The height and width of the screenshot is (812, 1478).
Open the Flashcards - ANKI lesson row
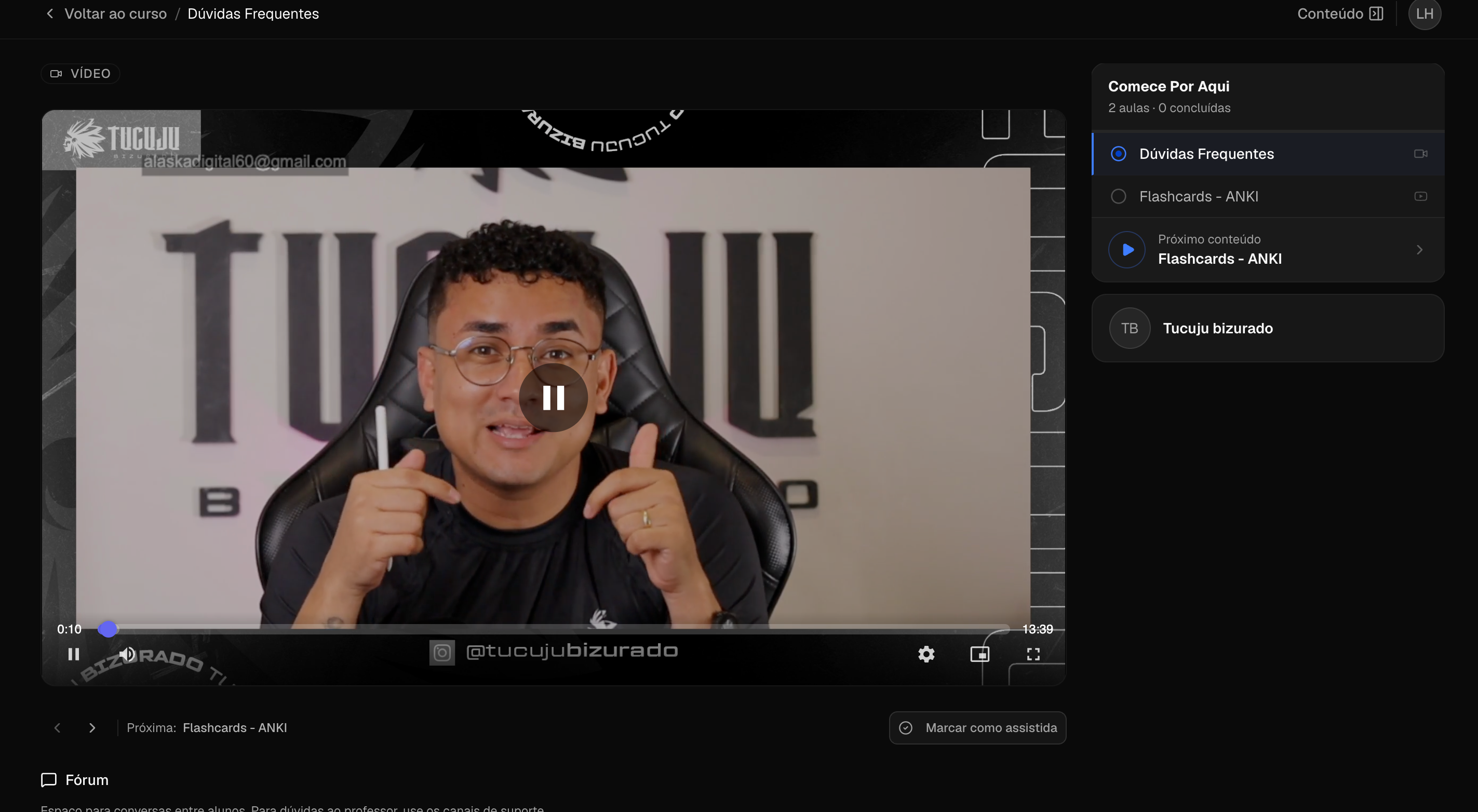[x=1268, y=197]
